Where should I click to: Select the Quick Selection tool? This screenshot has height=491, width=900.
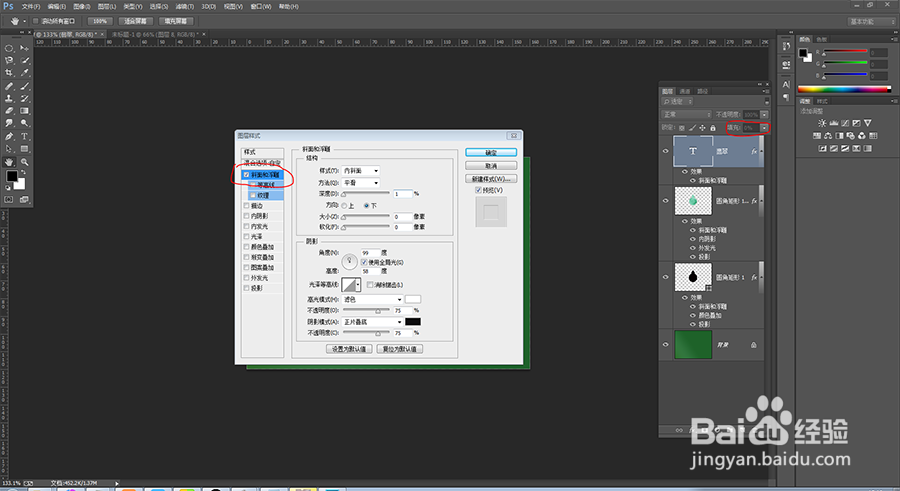25,60
